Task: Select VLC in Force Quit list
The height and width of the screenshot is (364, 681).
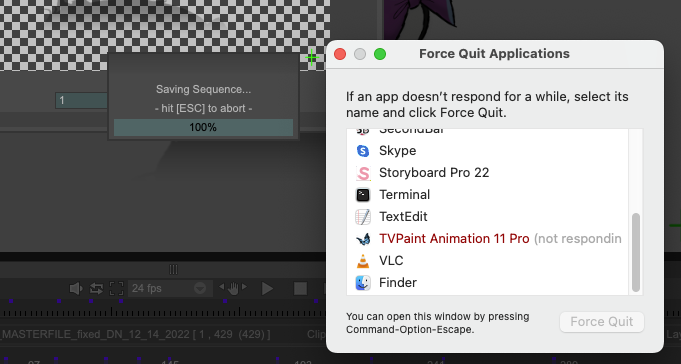Action: tap(487, 261)
